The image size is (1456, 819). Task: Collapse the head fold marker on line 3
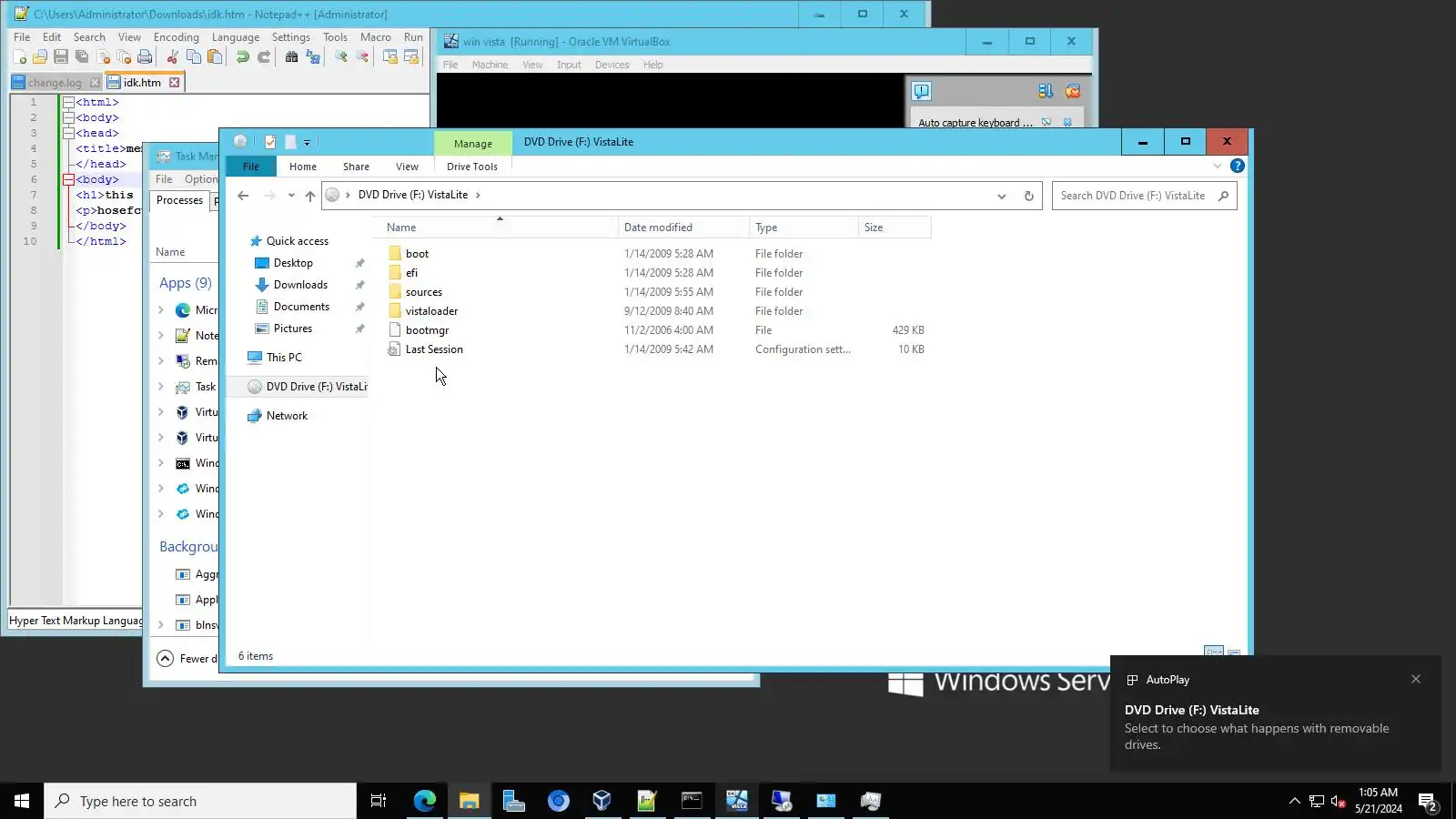[68, 133]
